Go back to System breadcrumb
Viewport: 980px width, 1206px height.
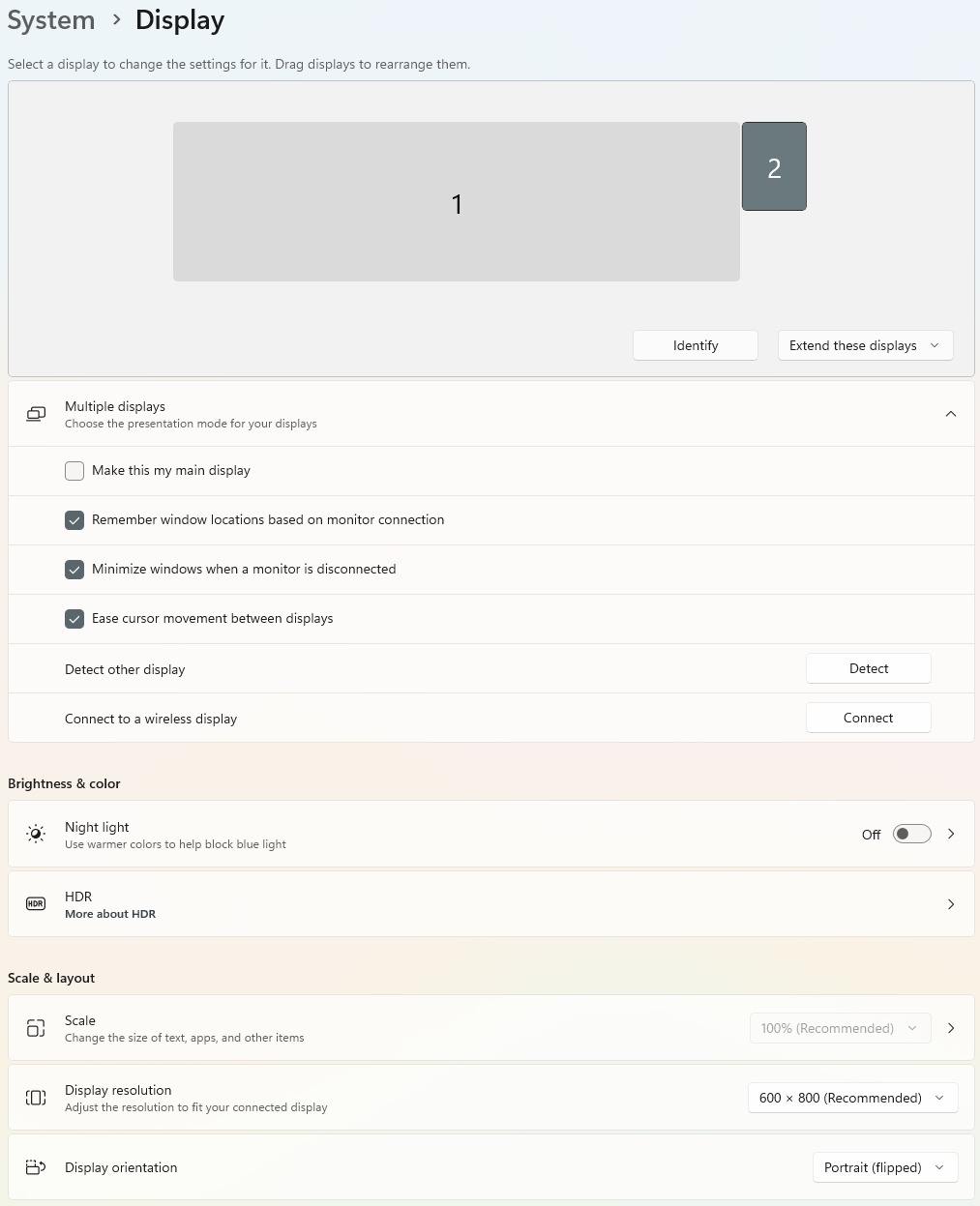51,20
